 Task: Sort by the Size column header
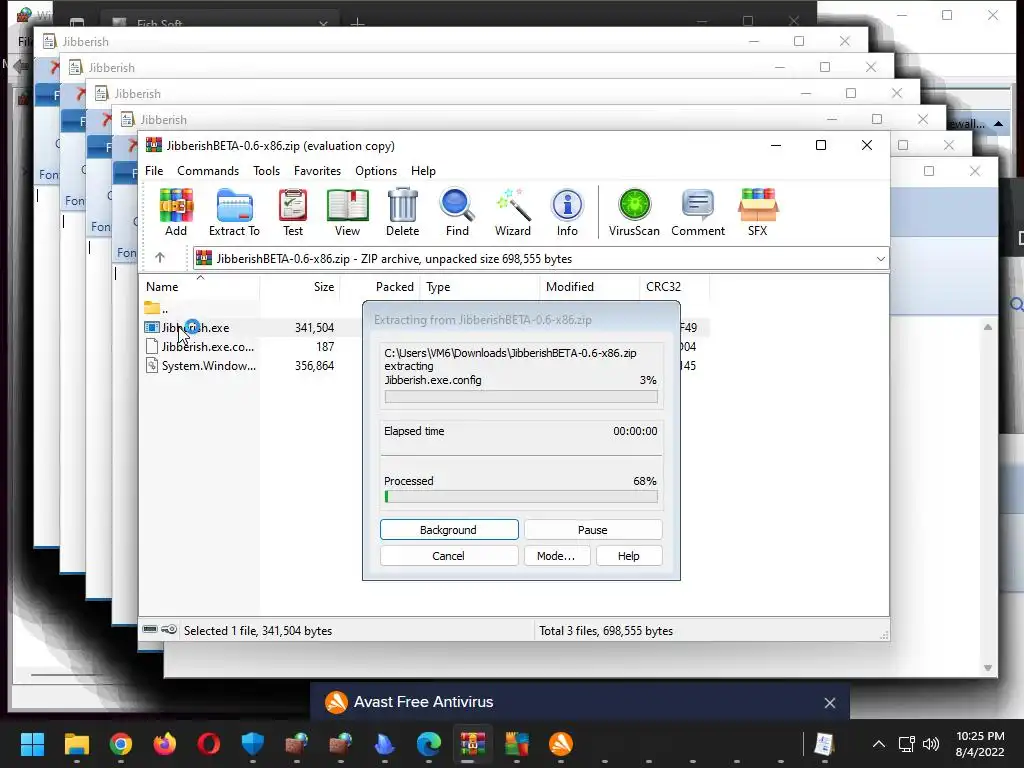coord(300,287)
